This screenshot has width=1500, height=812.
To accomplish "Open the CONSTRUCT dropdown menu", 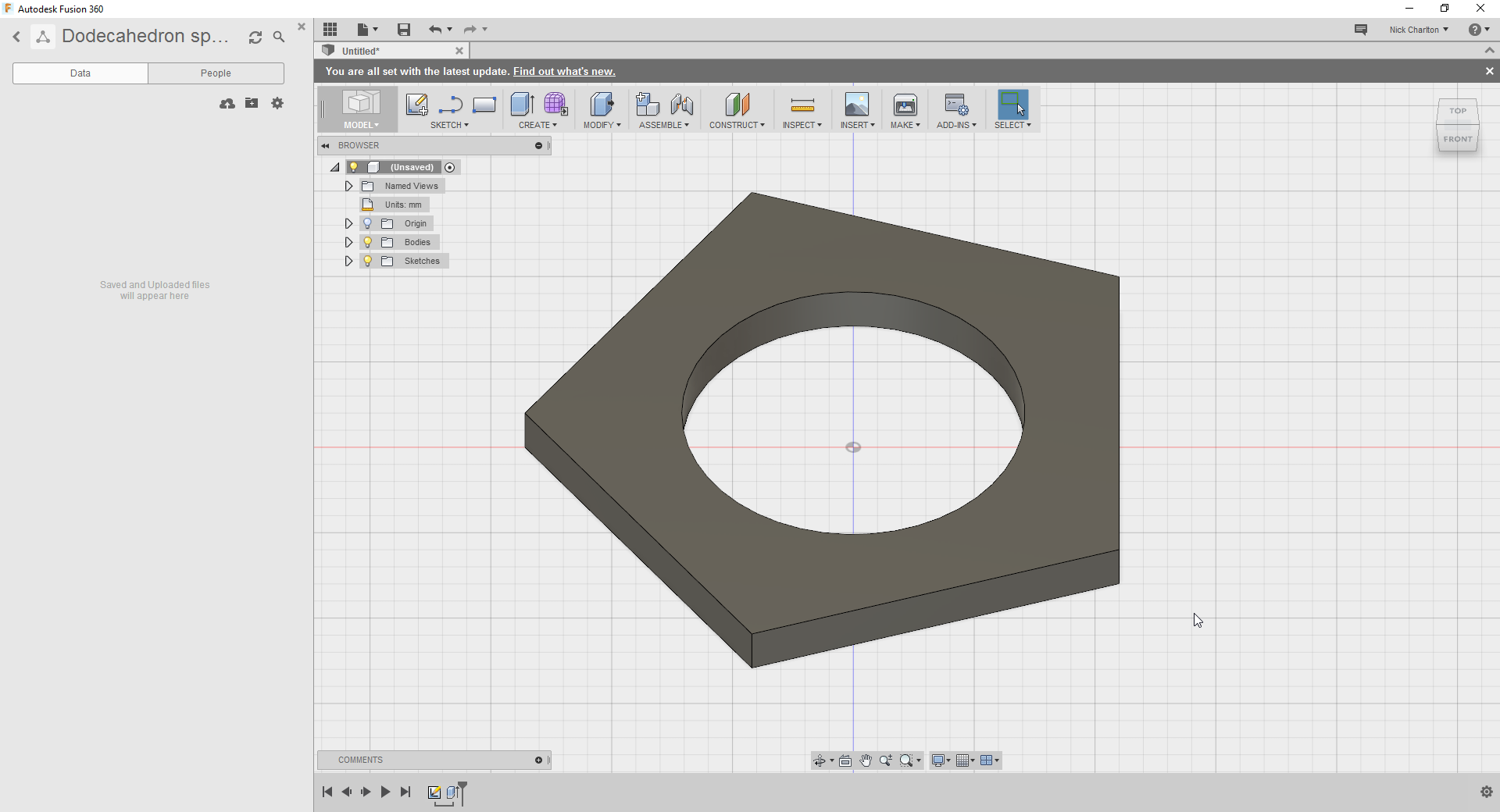I will coord(737,125).
